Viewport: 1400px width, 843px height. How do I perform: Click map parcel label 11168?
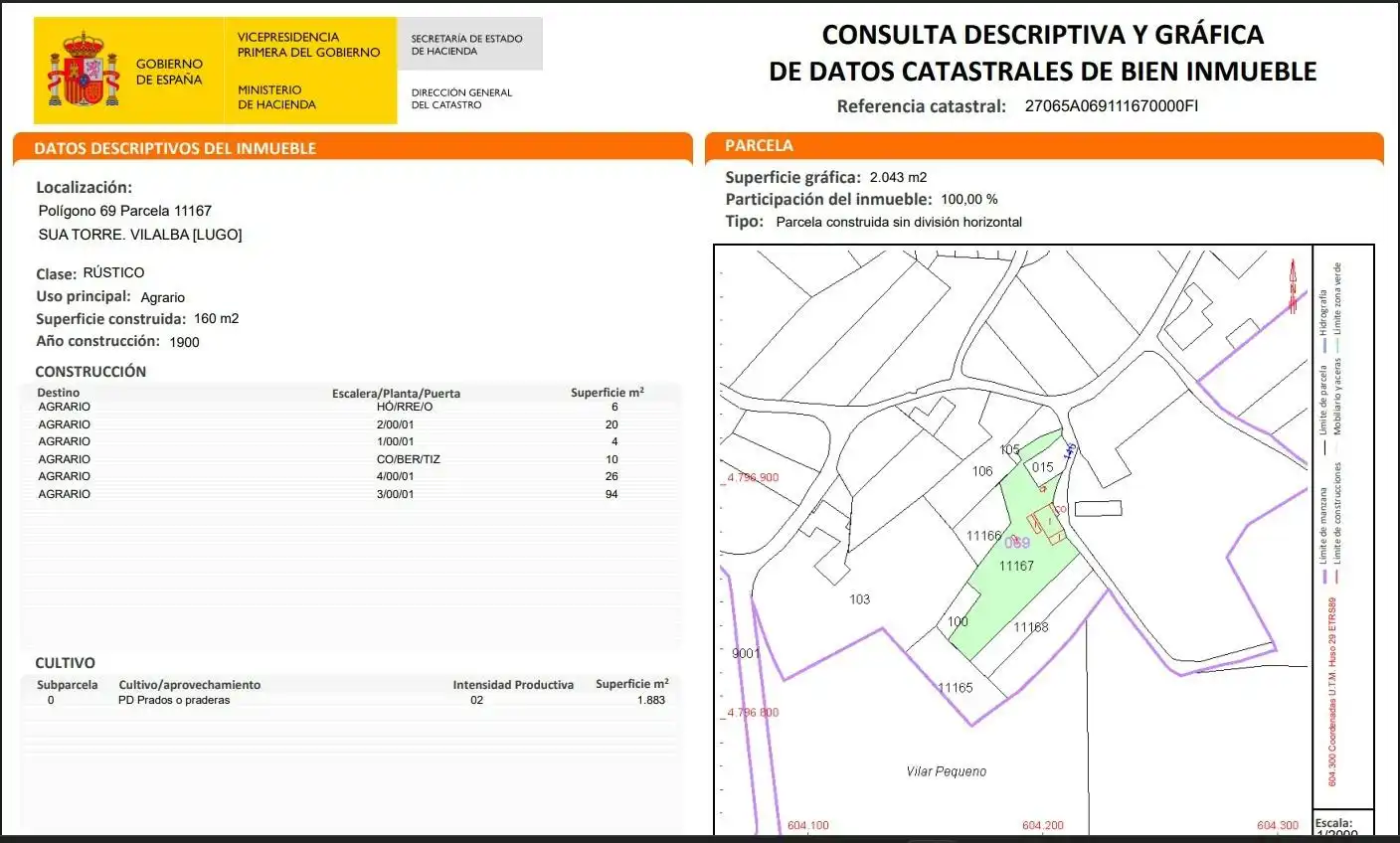point(1031,627)
